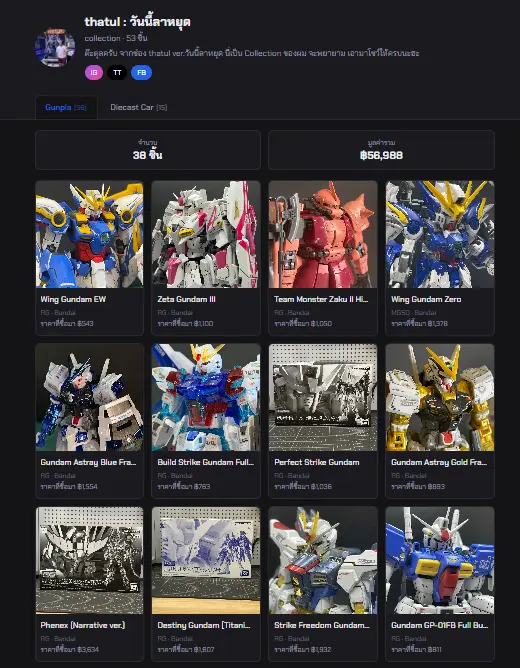Click the Gundam GP-01FB Full Bu... title
Viewport: 520px width, 668px height.
[x=440, y=625]
